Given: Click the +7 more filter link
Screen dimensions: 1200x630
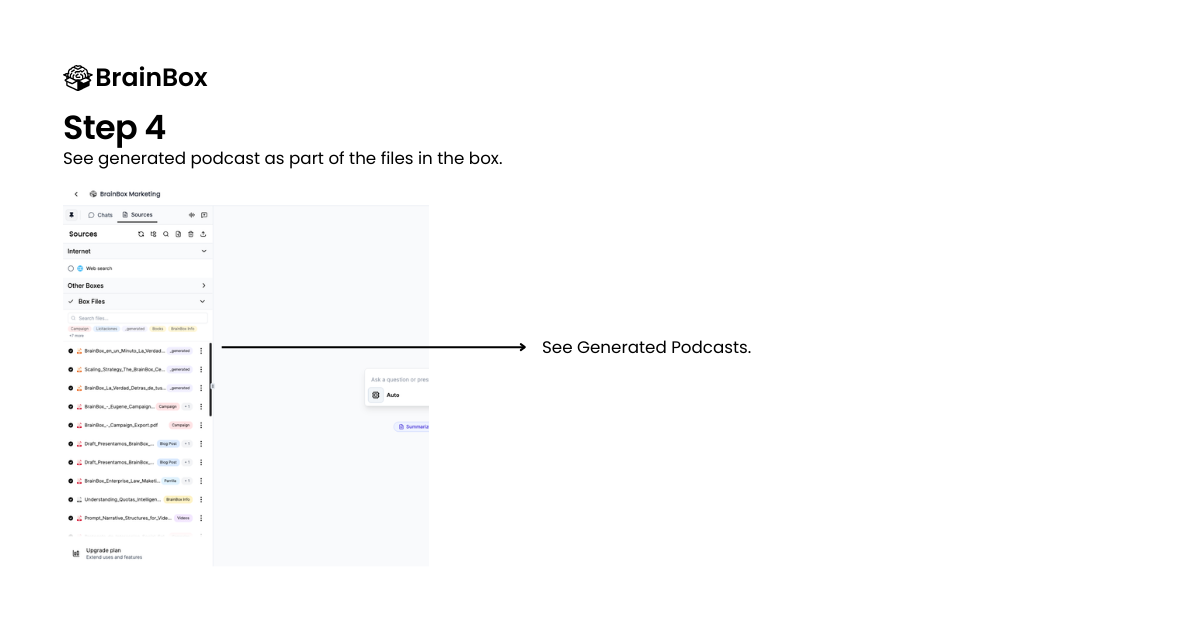Looking at the screenshot, I should tap(76, 336).
